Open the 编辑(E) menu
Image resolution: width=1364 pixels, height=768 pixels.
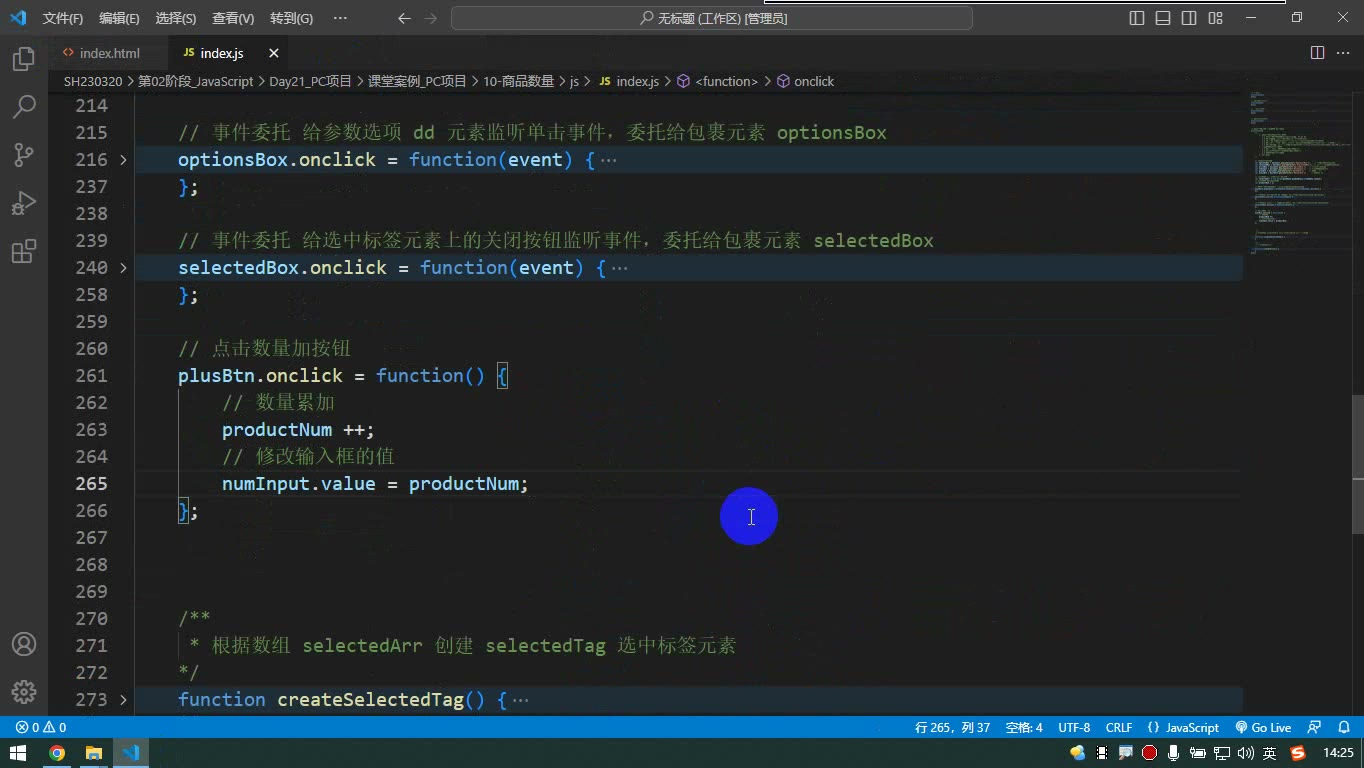(120, 18)
